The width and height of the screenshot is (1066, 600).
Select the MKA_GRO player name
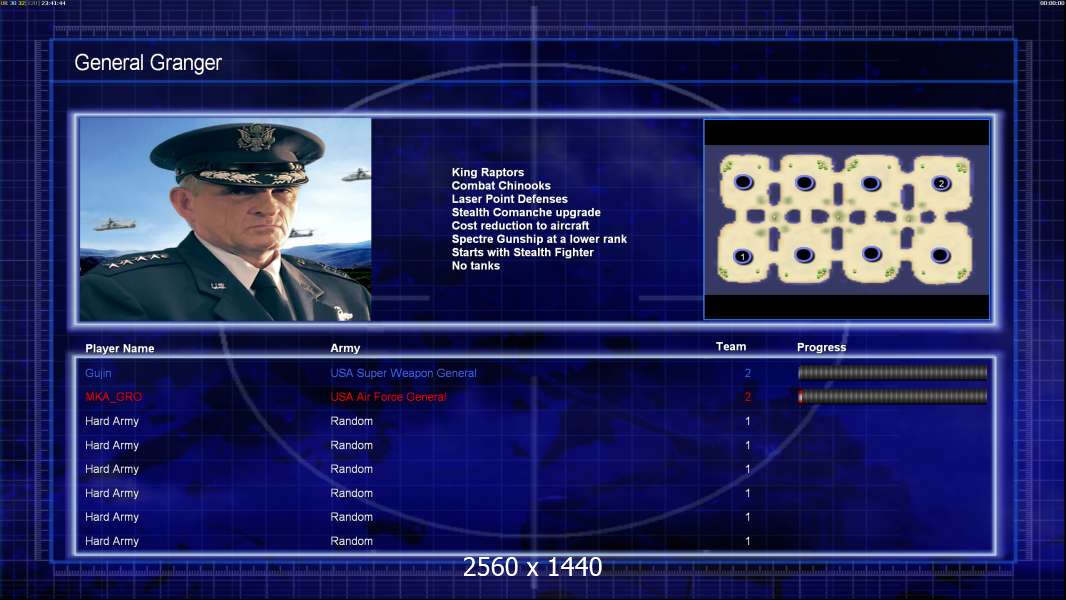pos(114,397)
